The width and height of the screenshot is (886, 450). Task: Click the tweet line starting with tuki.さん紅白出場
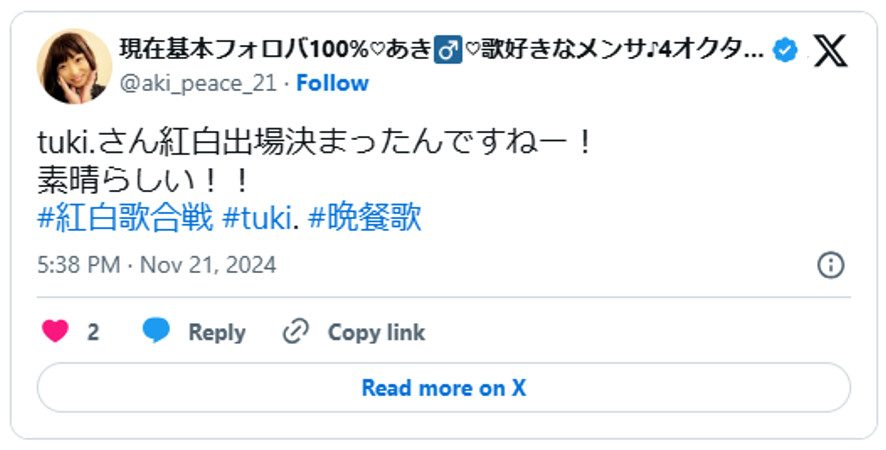coord(316,143)
